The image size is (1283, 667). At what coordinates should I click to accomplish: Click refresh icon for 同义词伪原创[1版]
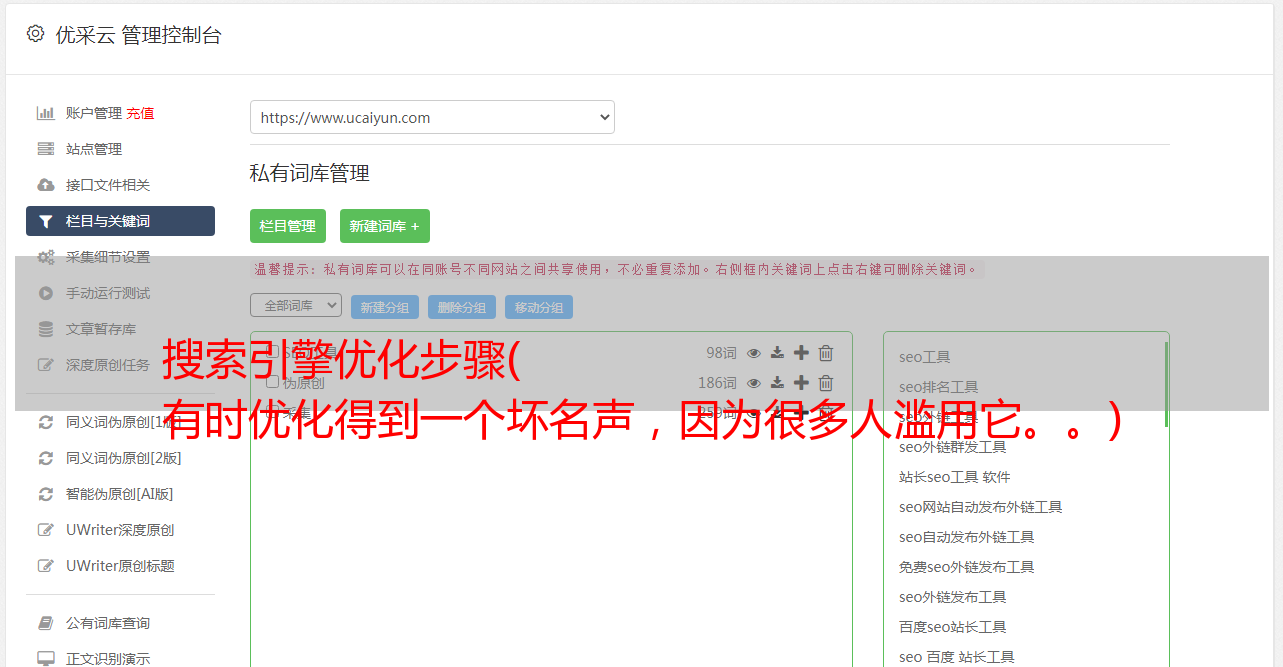pyautogui.click(x=46, y=422)
